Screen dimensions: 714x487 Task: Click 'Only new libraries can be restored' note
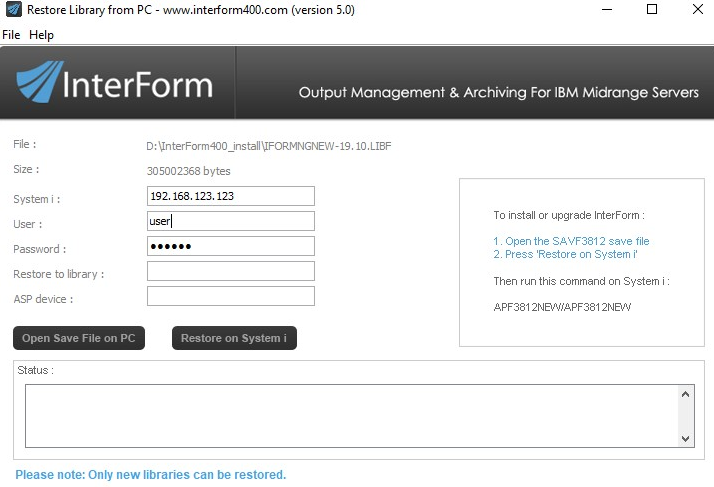click(x=151, y=475)
